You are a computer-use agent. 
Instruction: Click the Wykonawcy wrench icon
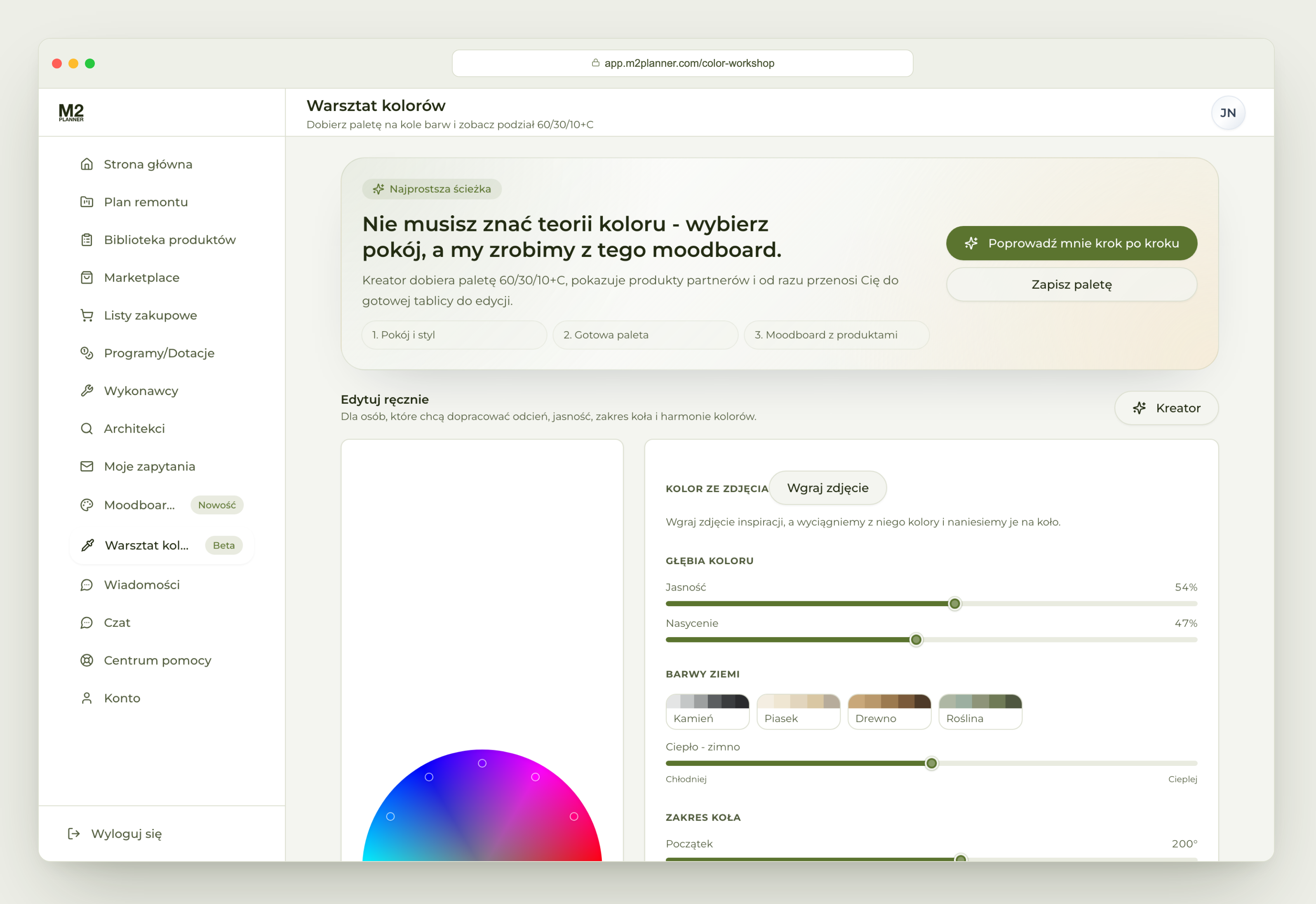pyautogui.click(x=87, y=391)
